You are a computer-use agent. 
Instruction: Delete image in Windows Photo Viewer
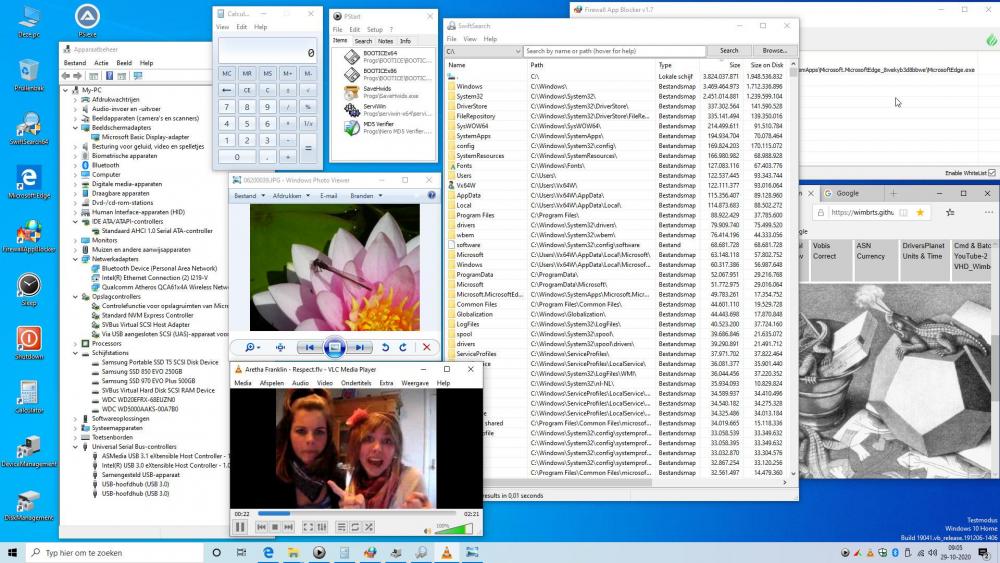pos(427,347)
